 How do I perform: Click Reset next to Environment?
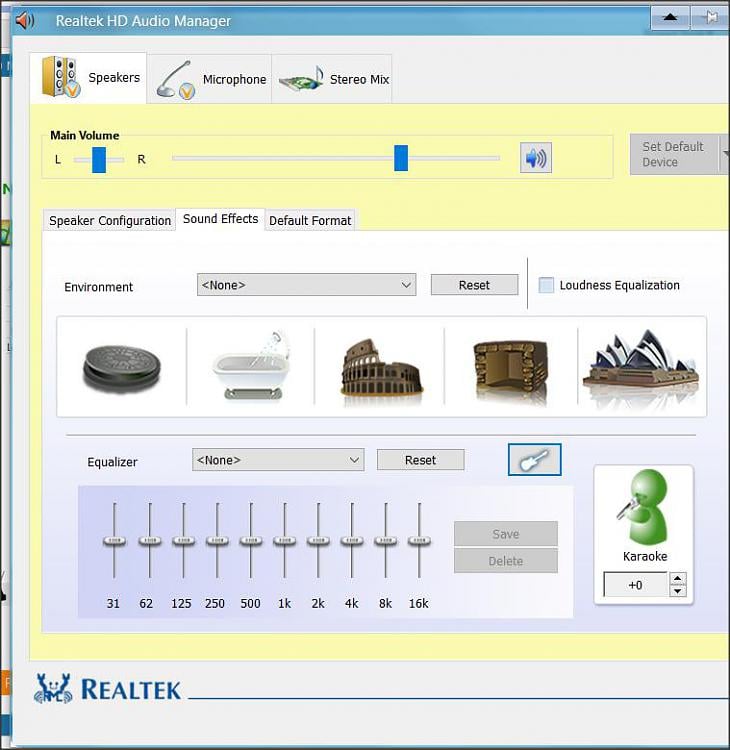474,285
